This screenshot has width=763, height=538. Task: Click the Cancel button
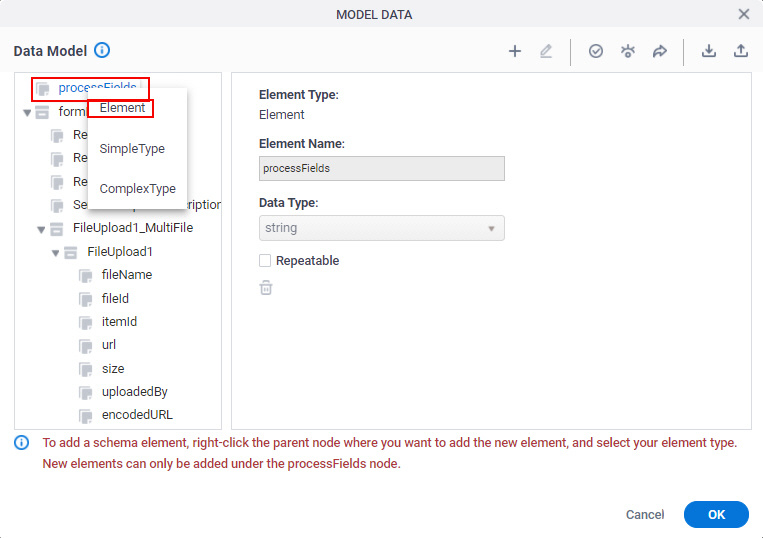pos(645,515)
